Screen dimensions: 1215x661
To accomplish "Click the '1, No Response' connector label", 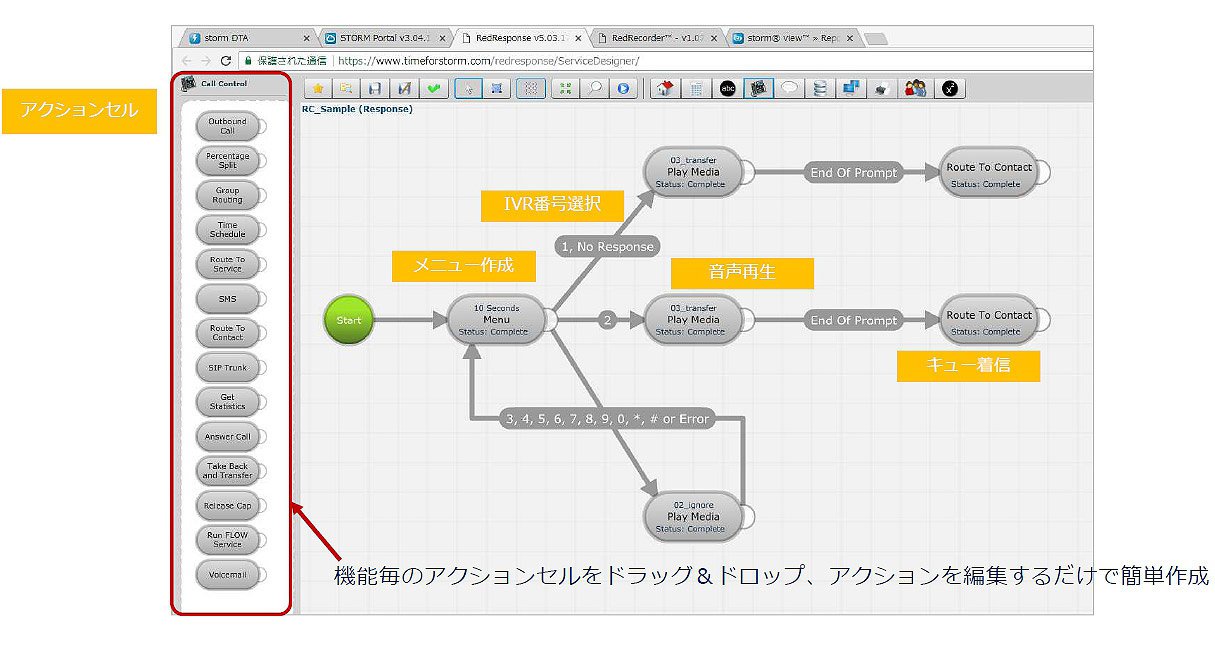I will tap(607, 246).
